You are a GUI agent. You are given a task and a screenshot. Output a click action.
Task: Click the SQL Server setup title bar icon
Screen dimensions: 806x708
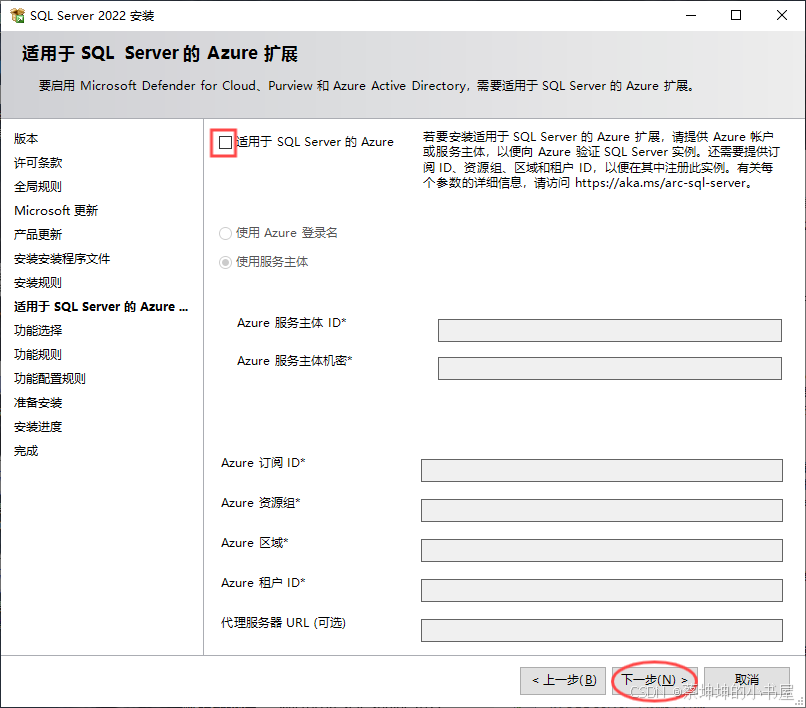click(17, 15)
